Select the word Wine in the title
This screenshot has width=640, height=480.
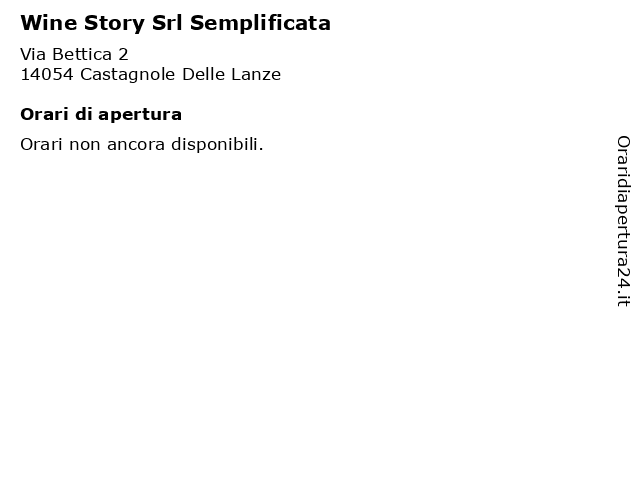click(49, 23)
